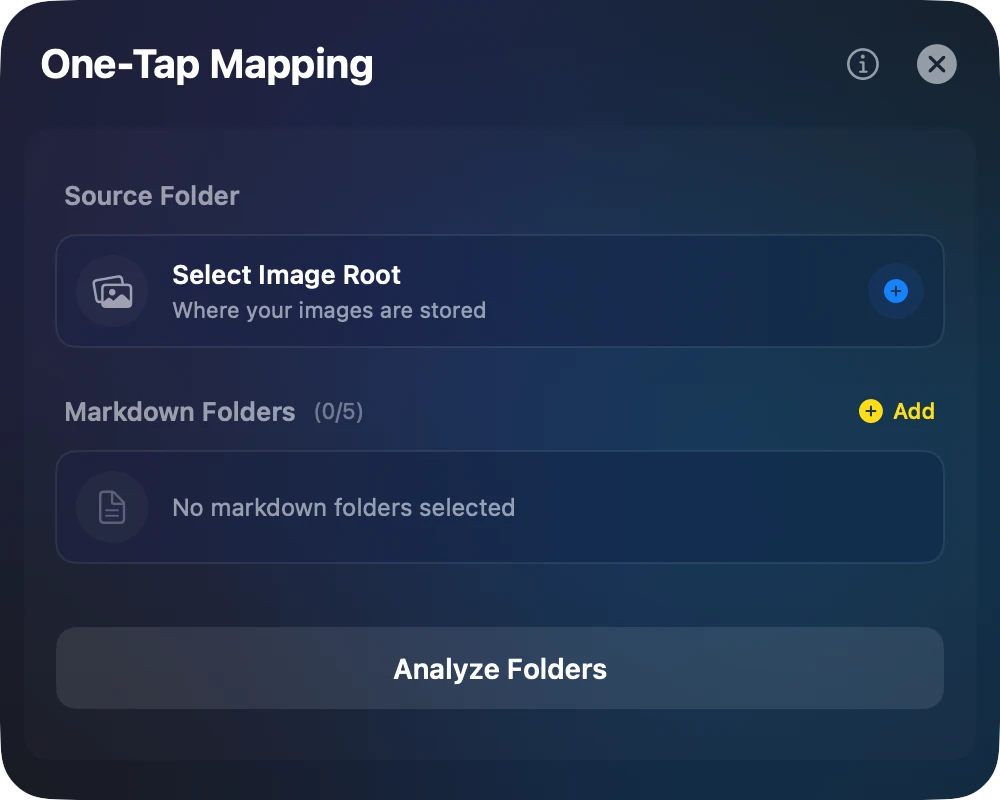
Task: Close the One-Tap Mapping dialog
Action: 936,64
